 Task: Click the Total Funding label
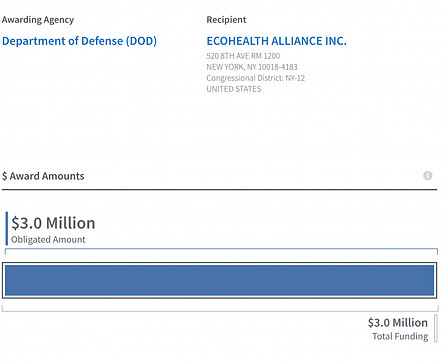[x=400, y=336]
